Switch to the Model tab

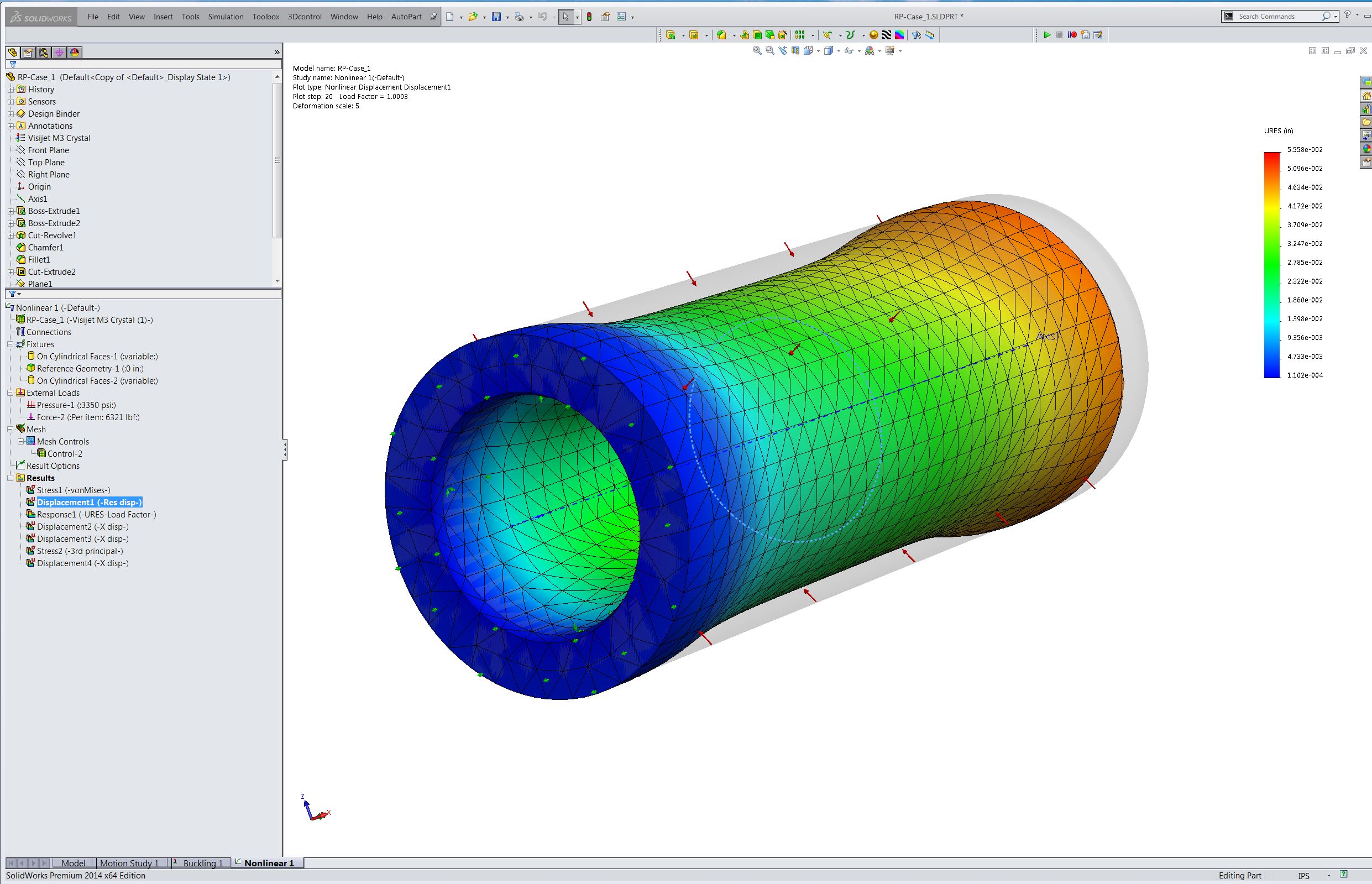[74, 863]
